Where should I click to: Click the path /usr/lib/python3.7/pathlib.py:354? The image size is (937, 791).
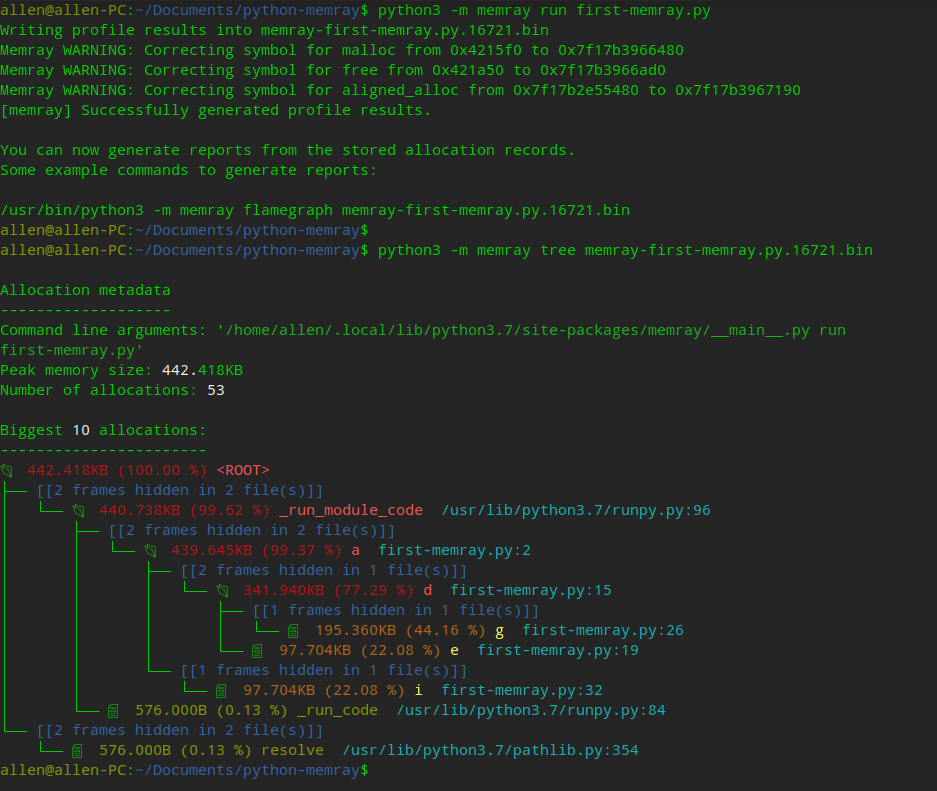click(x=491, y=750)
